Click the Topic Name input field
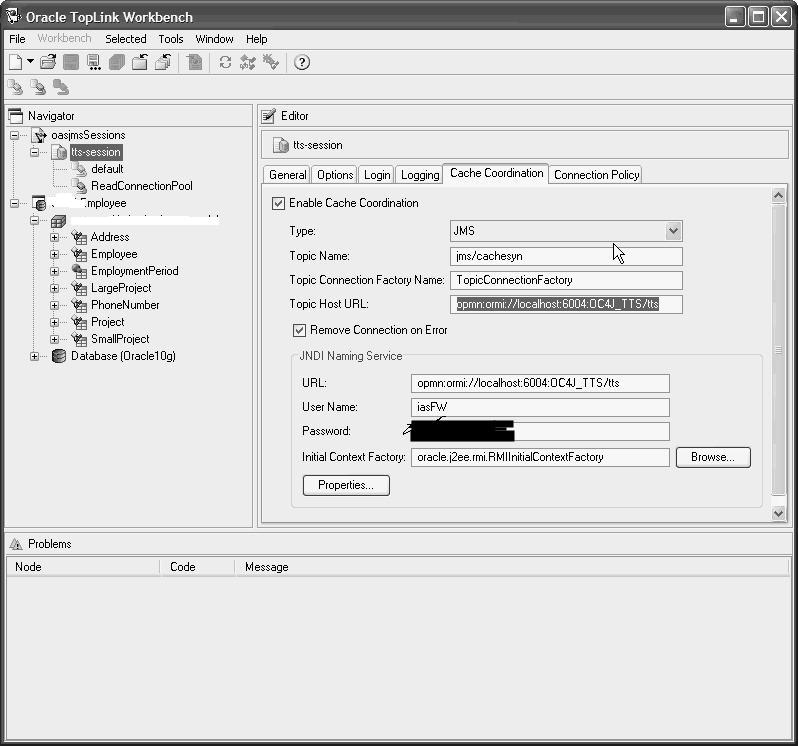The width and height of the screenshot is (798, 746). [566, 256]
